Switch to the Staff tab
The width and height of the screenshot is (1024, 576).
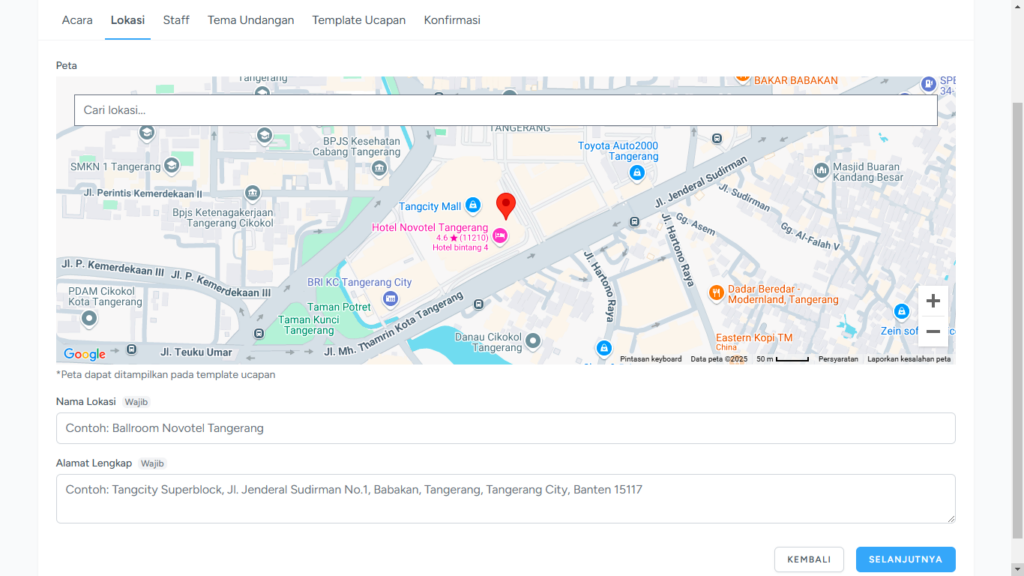point(176,19)
